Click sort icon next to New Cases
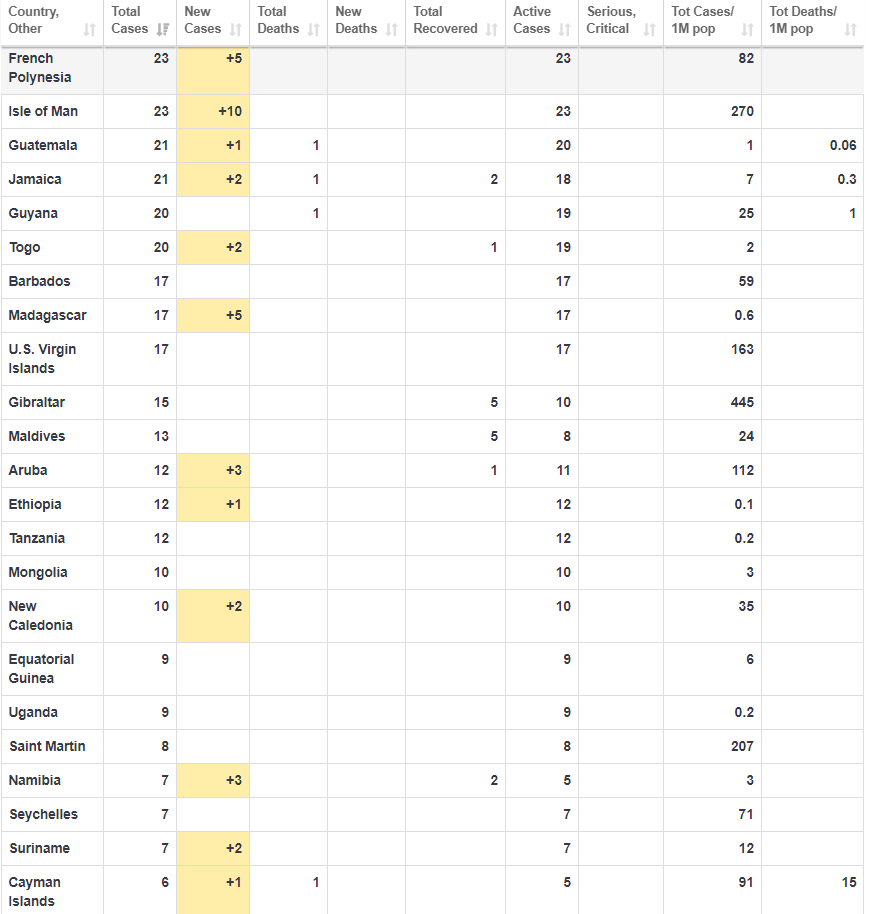872x914 pixels. point(236,30)
